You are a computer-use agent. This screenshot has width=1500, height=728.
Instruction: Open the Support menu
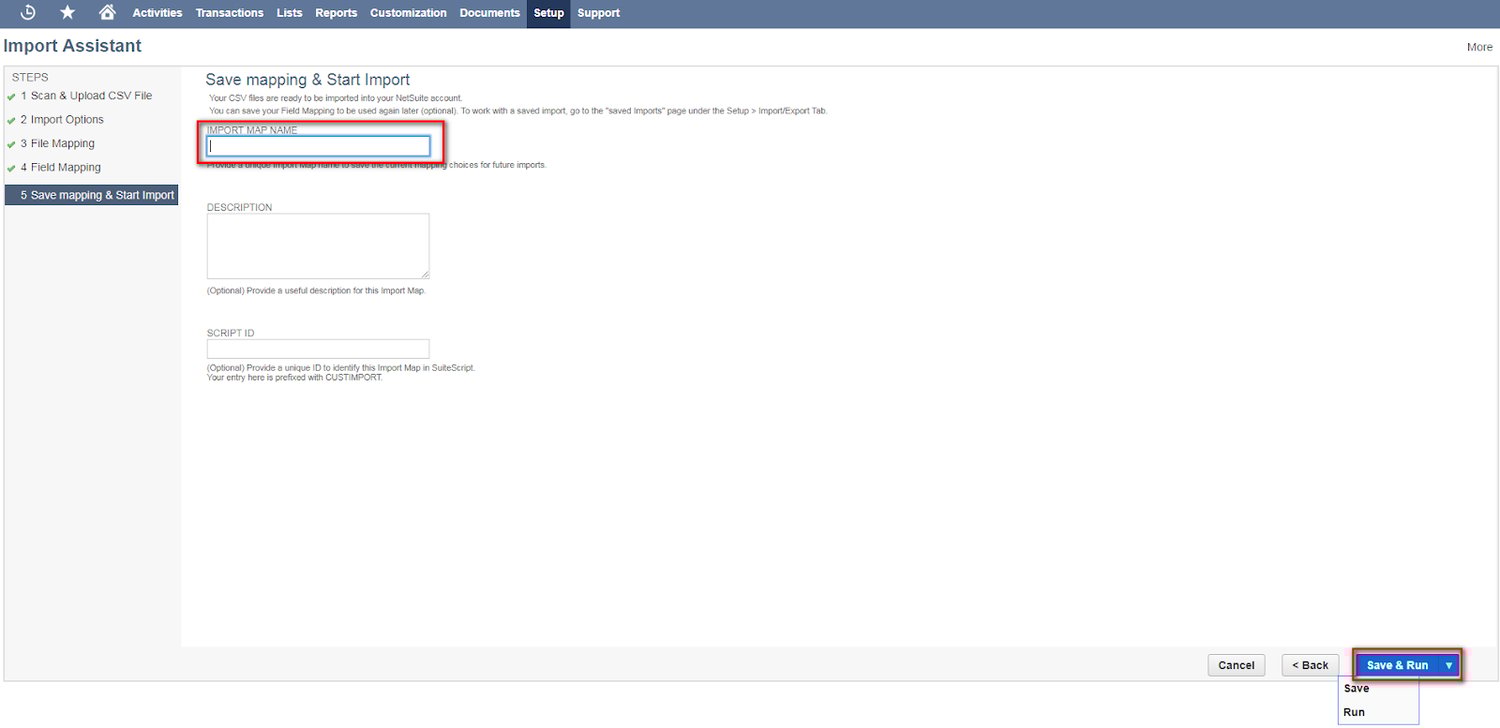click(598, 13)
